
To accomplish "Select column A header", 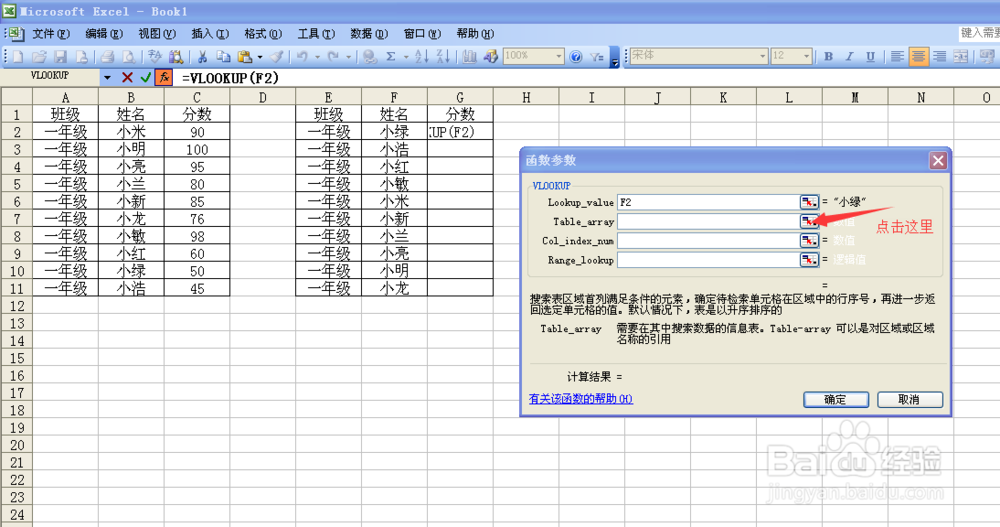I will (x=65, y=97).
